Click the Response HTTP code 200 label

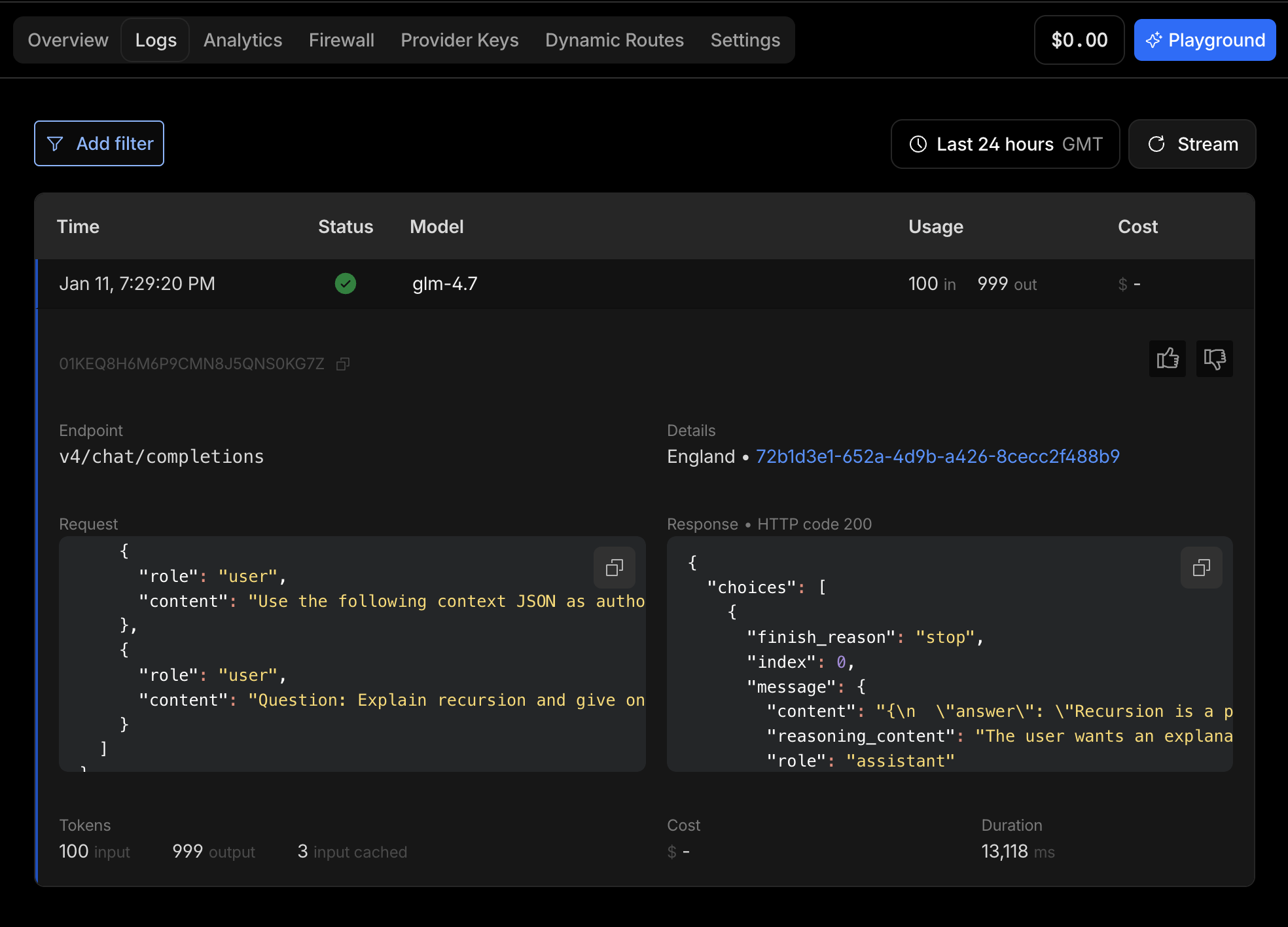pyautogui.click(x=769, y=524)
